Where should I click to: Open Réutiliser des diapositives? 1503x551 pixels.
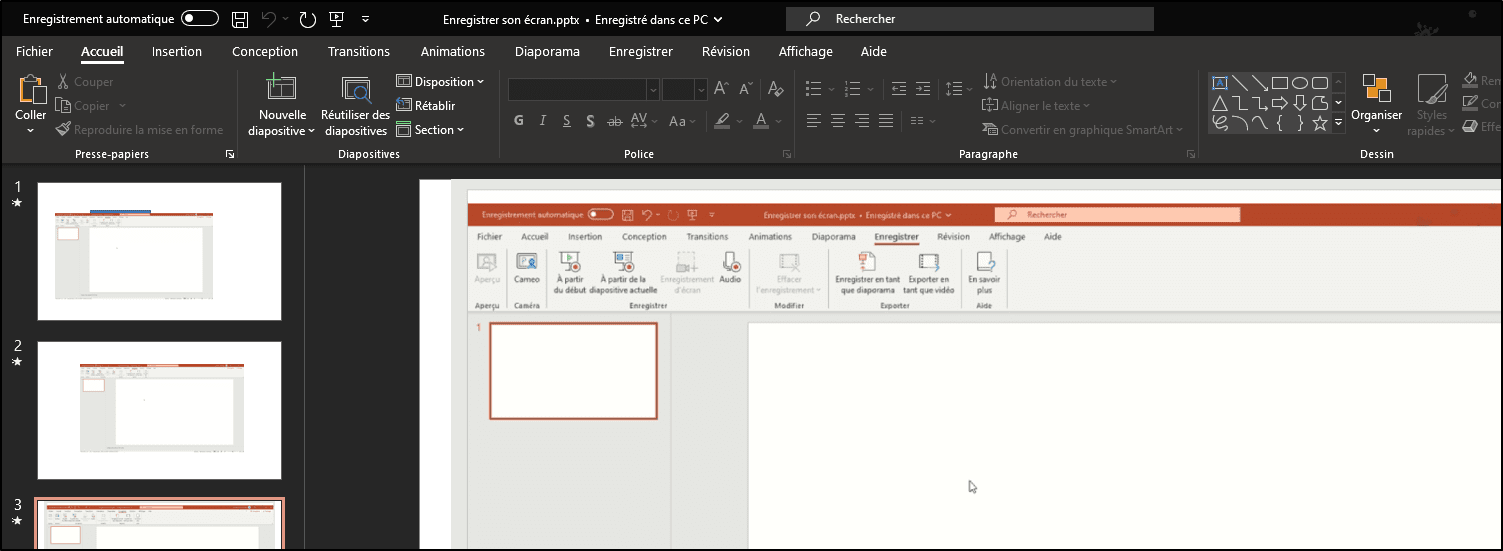click(x=356, y=108)
